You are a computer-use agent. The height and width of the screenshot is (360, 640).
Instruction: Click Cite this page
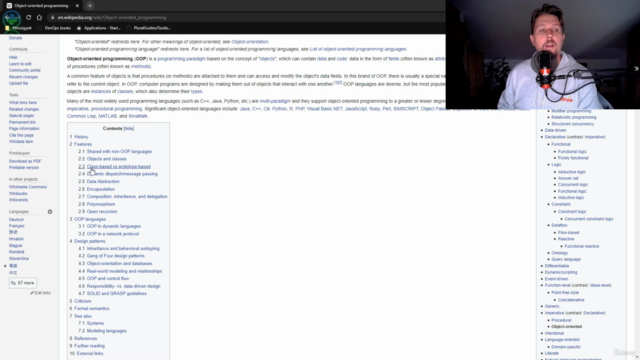tap(21, 135)
